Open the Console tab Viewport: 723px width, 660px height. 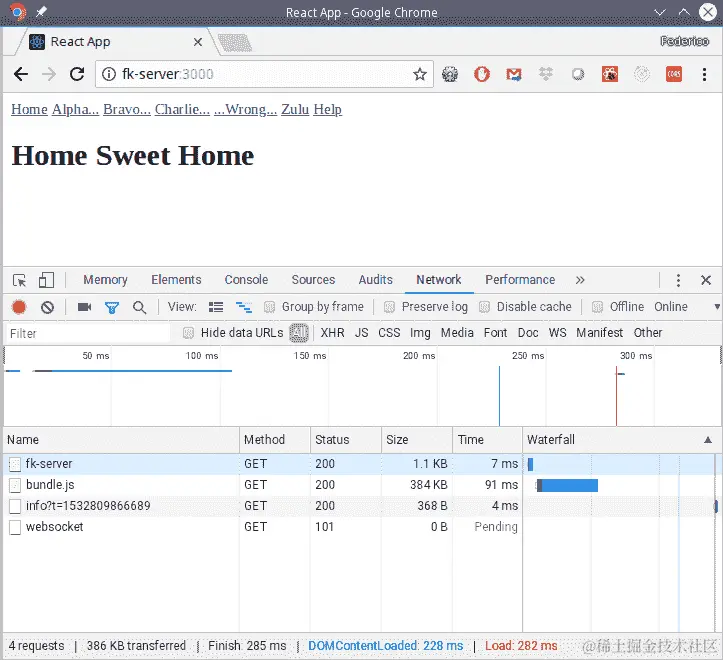[x=246, y=280]
